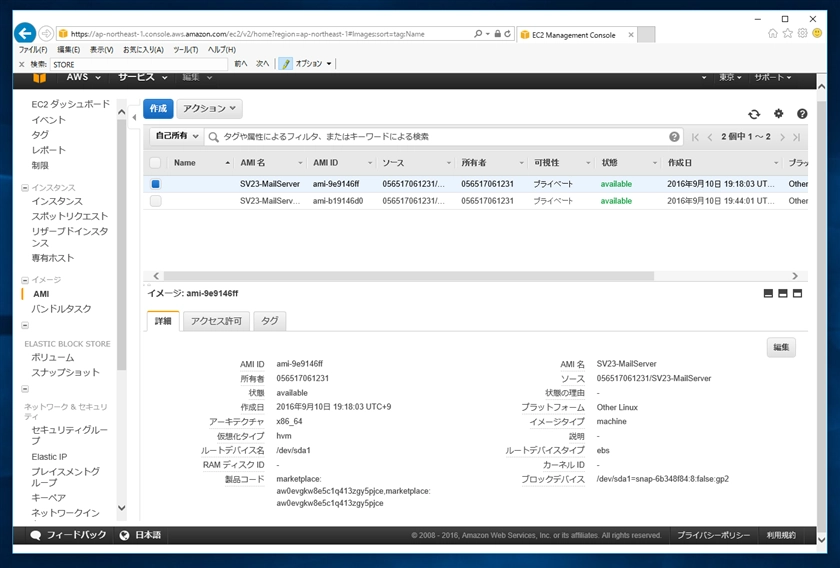Open the オプション dropdown in find bar
This screenshot has height=568, width=840.
(313, 64)
